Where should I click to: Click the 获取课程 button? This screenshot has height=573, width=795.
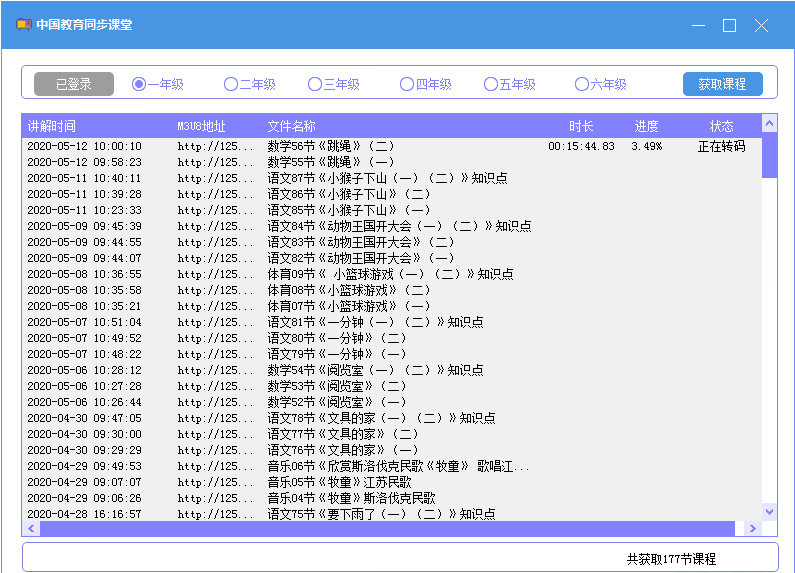[722, 84]
